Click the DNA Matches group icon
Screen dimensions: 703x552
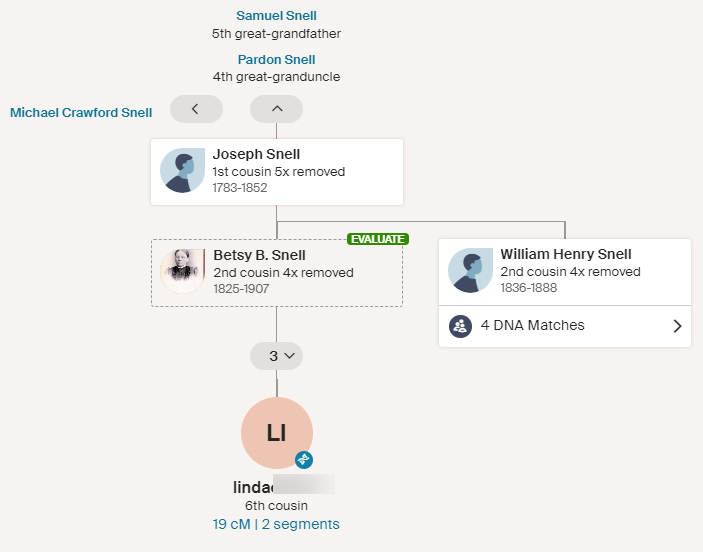pyautogui.click(x=460, y=326)
